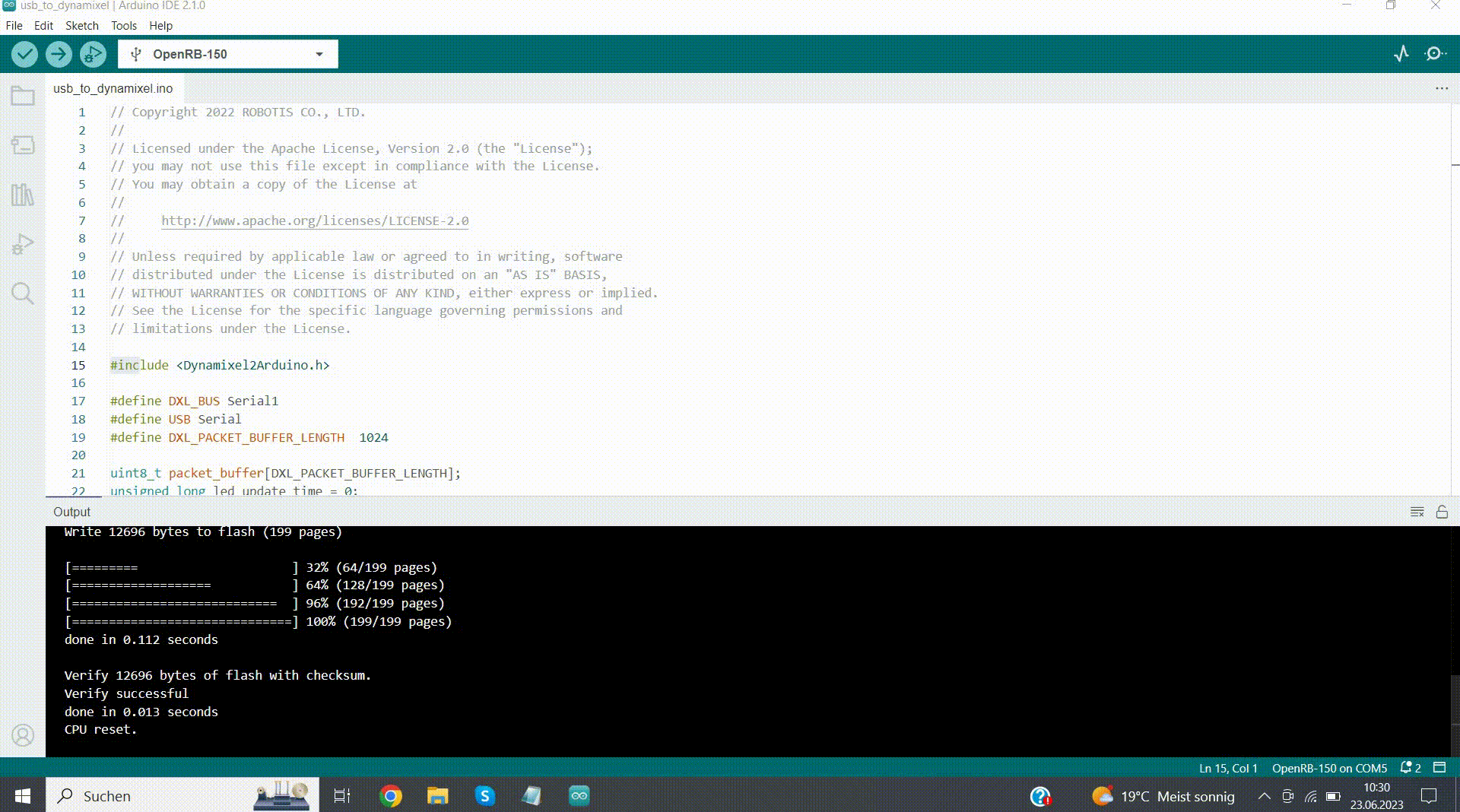Open the OpenRB-150 board selector dropdown

click(x=228, y=54)
